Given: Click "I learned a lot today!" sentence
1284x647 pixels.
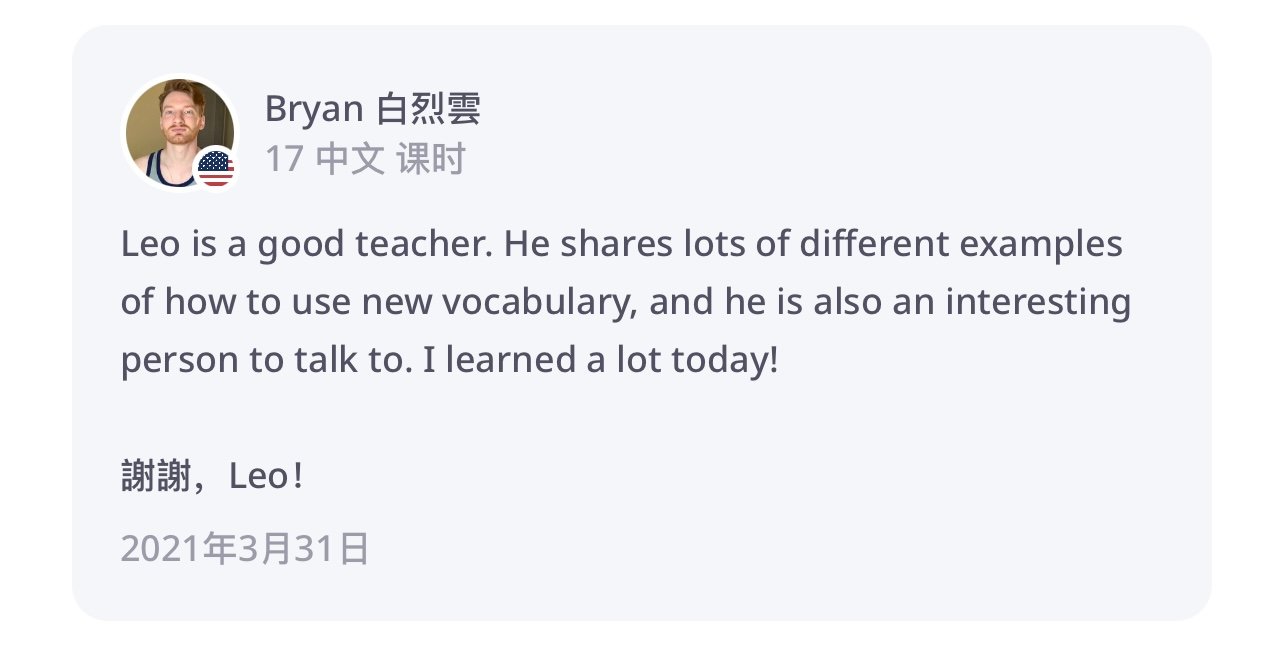Looking at the screenshot, I should [x=600, y=360].
